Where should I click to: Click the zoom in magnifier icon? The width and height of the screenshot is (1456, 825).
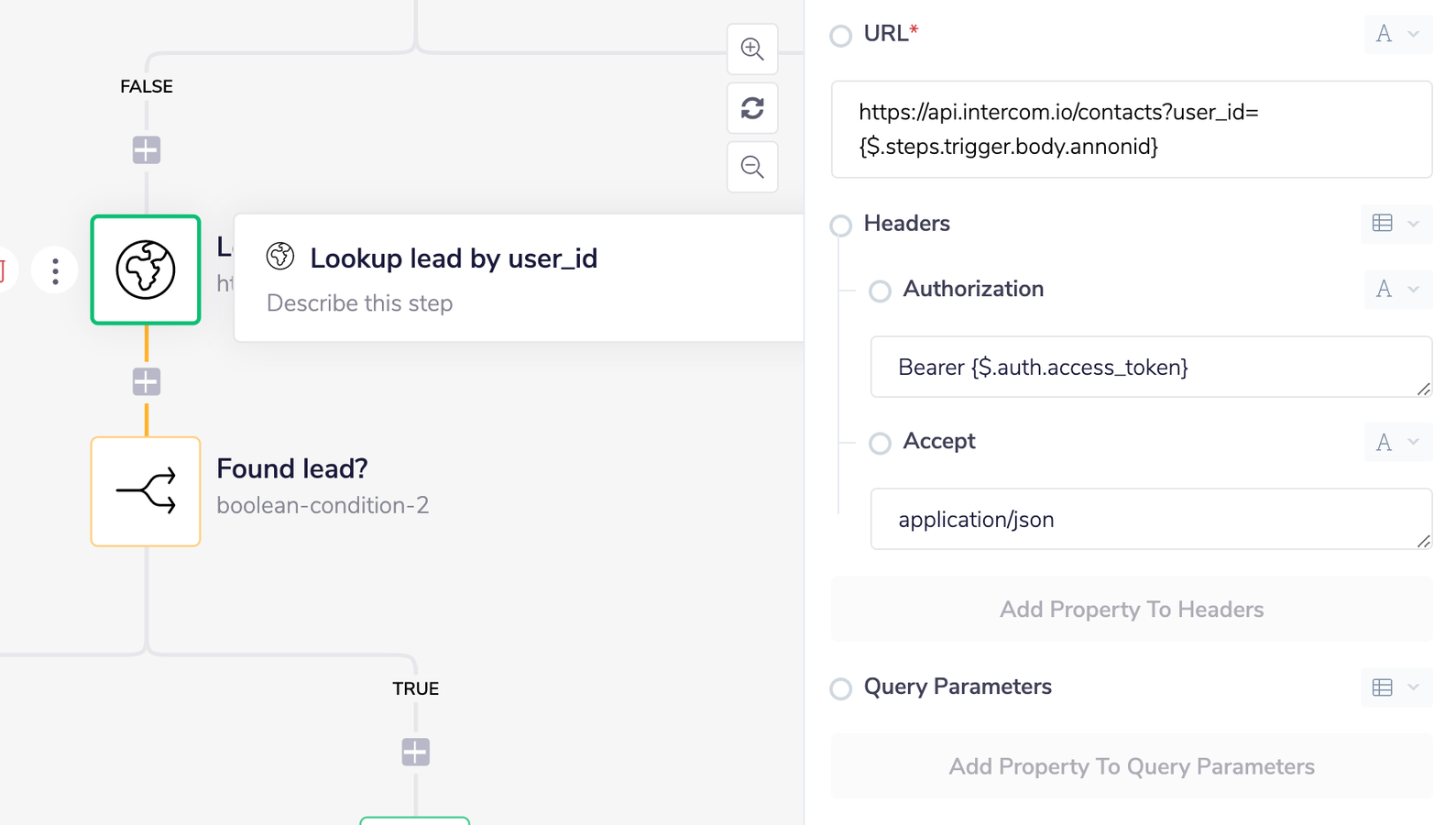[x=752, y=49]
